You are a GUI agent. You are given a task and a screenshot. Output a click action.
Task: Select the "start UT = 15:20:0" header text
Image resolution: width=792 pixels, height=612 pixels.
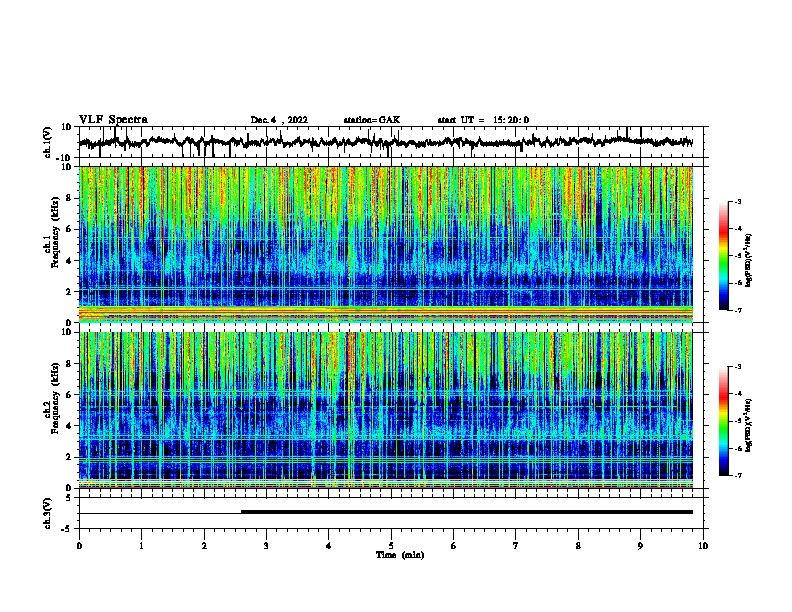click(x=483, y=120)
